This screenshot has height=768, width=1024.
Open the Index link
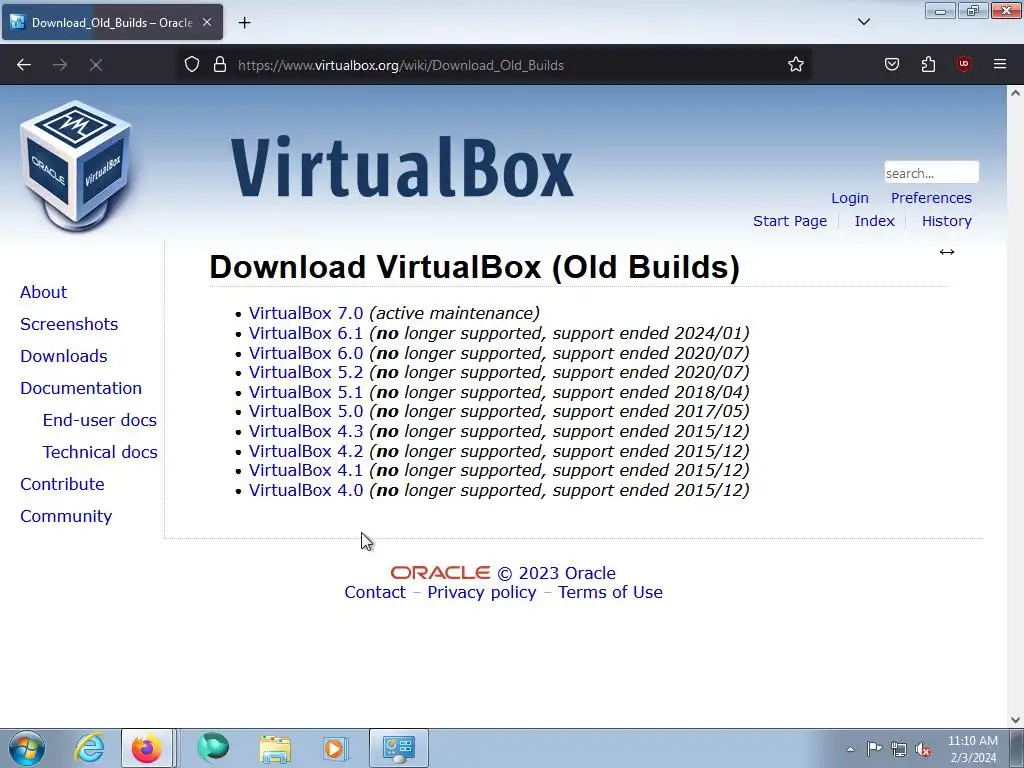[874, 221]
